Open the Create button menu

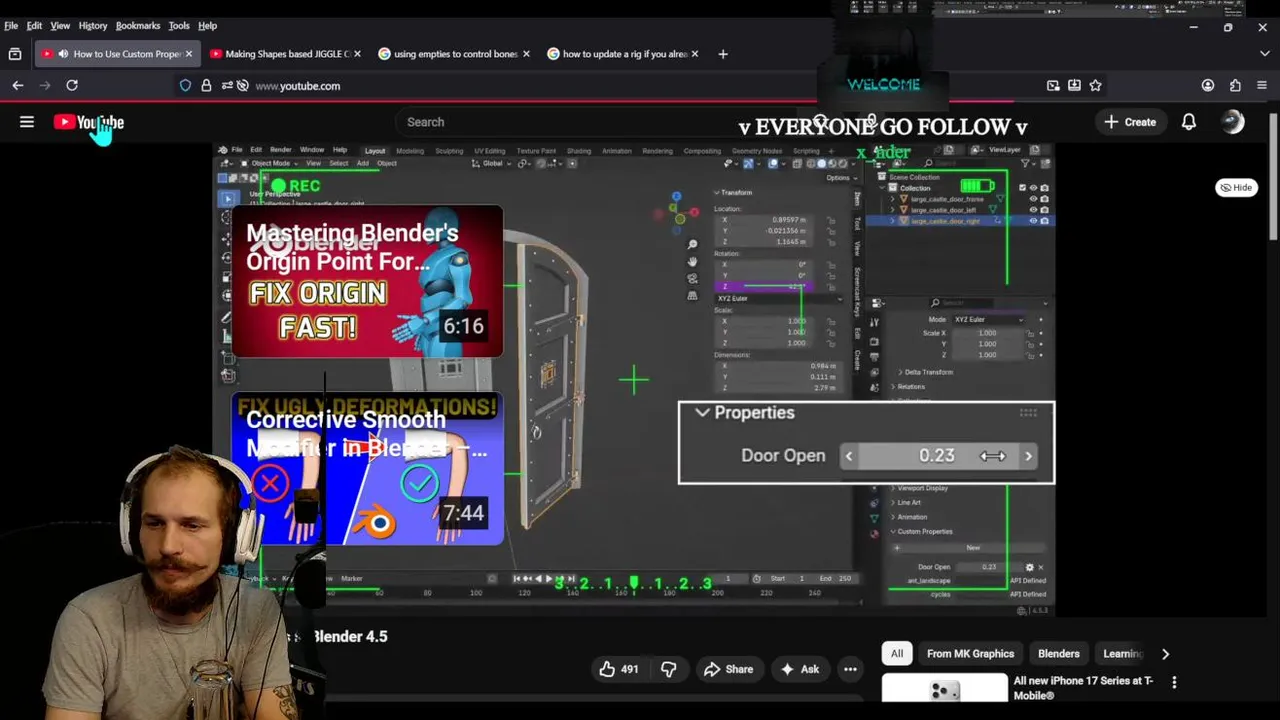coord(1130,122)
